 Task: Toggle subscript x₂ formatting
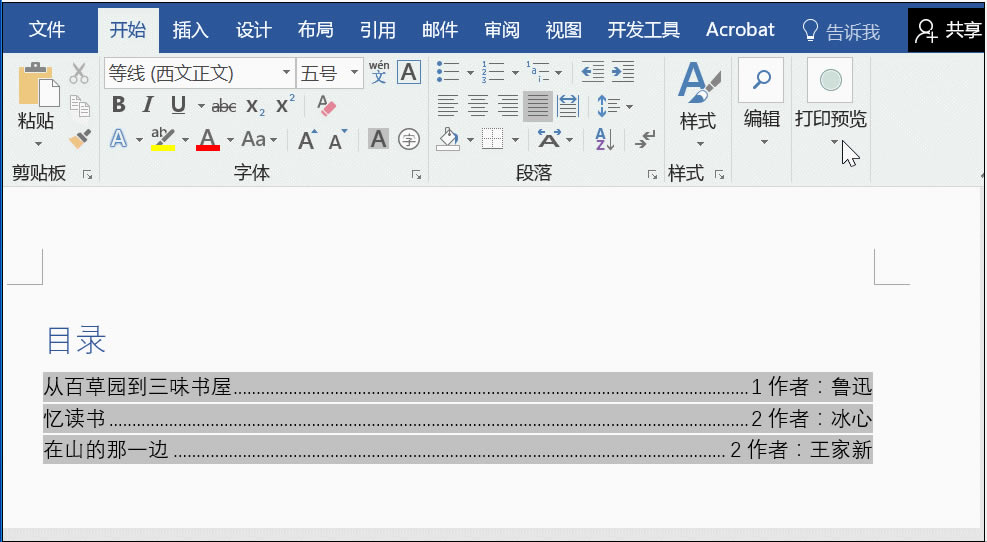255,106
